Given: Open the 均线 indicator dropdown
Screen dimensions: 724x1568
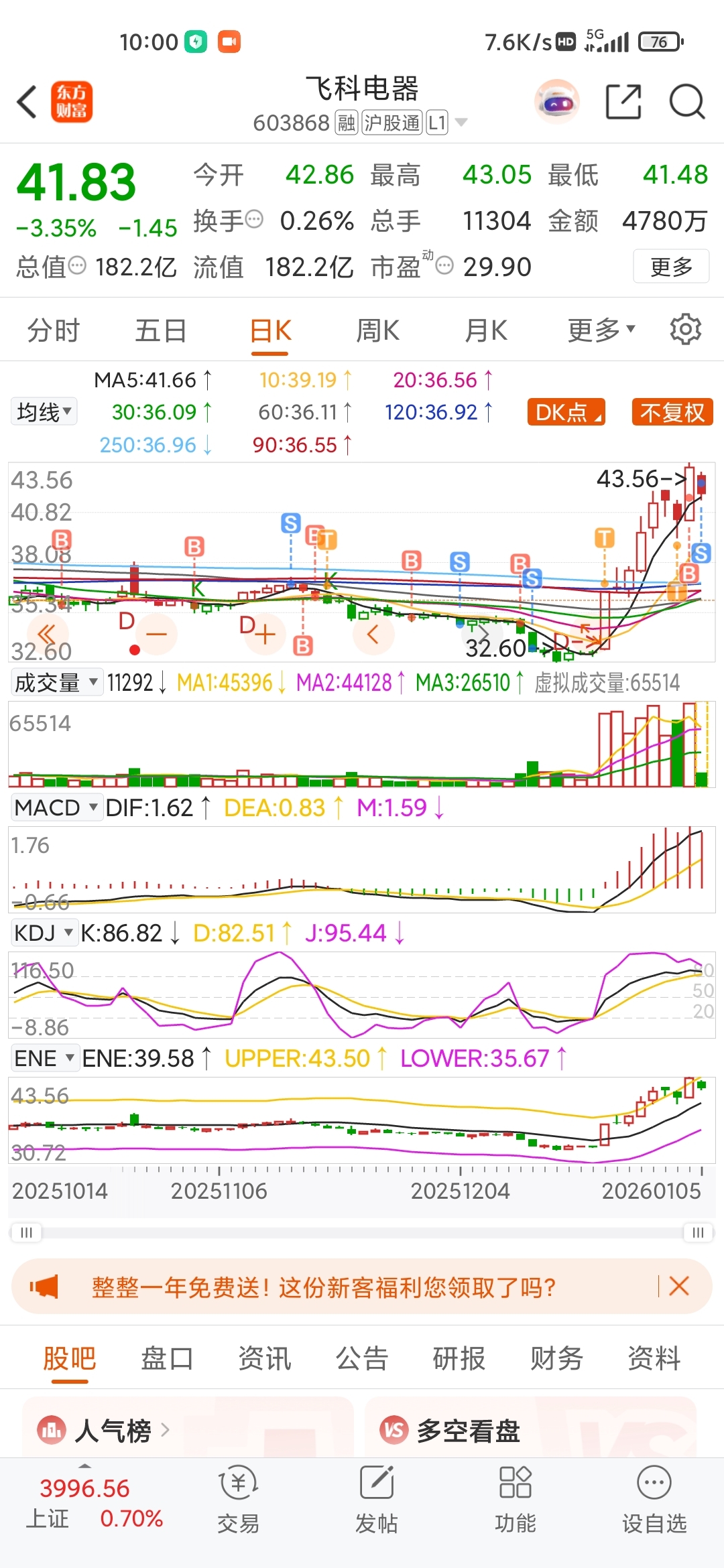Looking at the screenshot, I should 44,411.
